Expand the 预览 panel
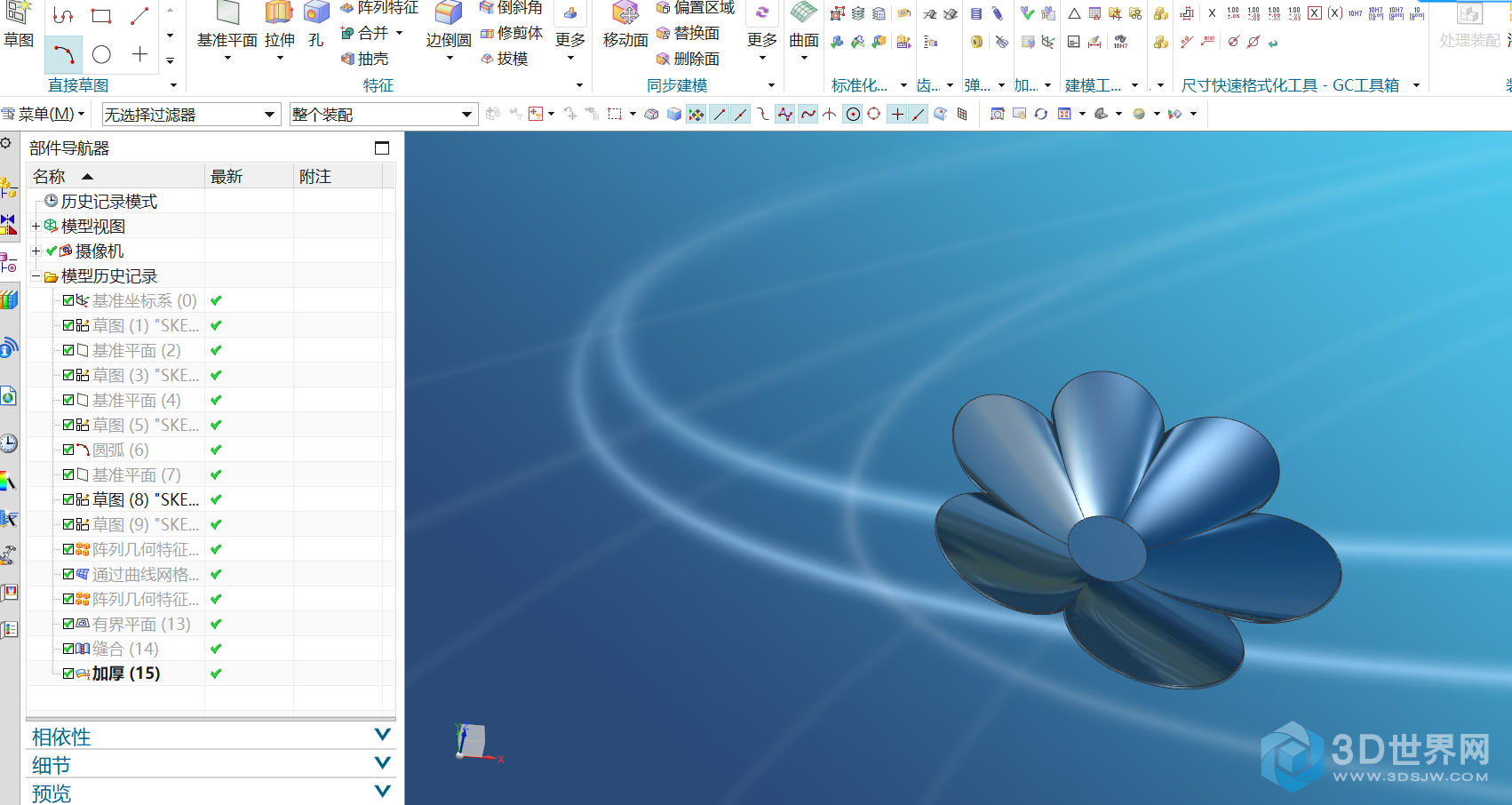The width and height of the screenshot is (1512, 805). click(383, 791)
